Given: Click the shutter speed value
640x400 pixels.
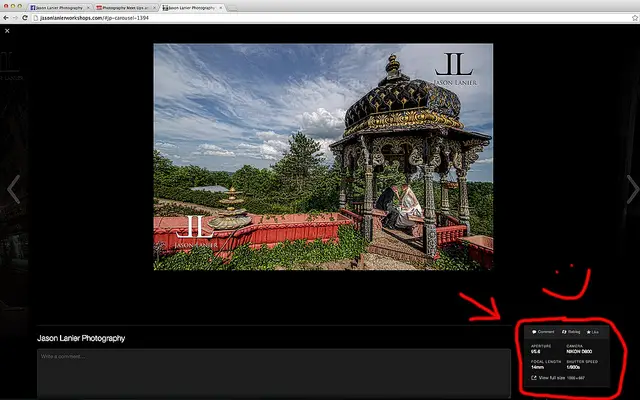Looking at the screenshot, I should click(x=573, y=367).
